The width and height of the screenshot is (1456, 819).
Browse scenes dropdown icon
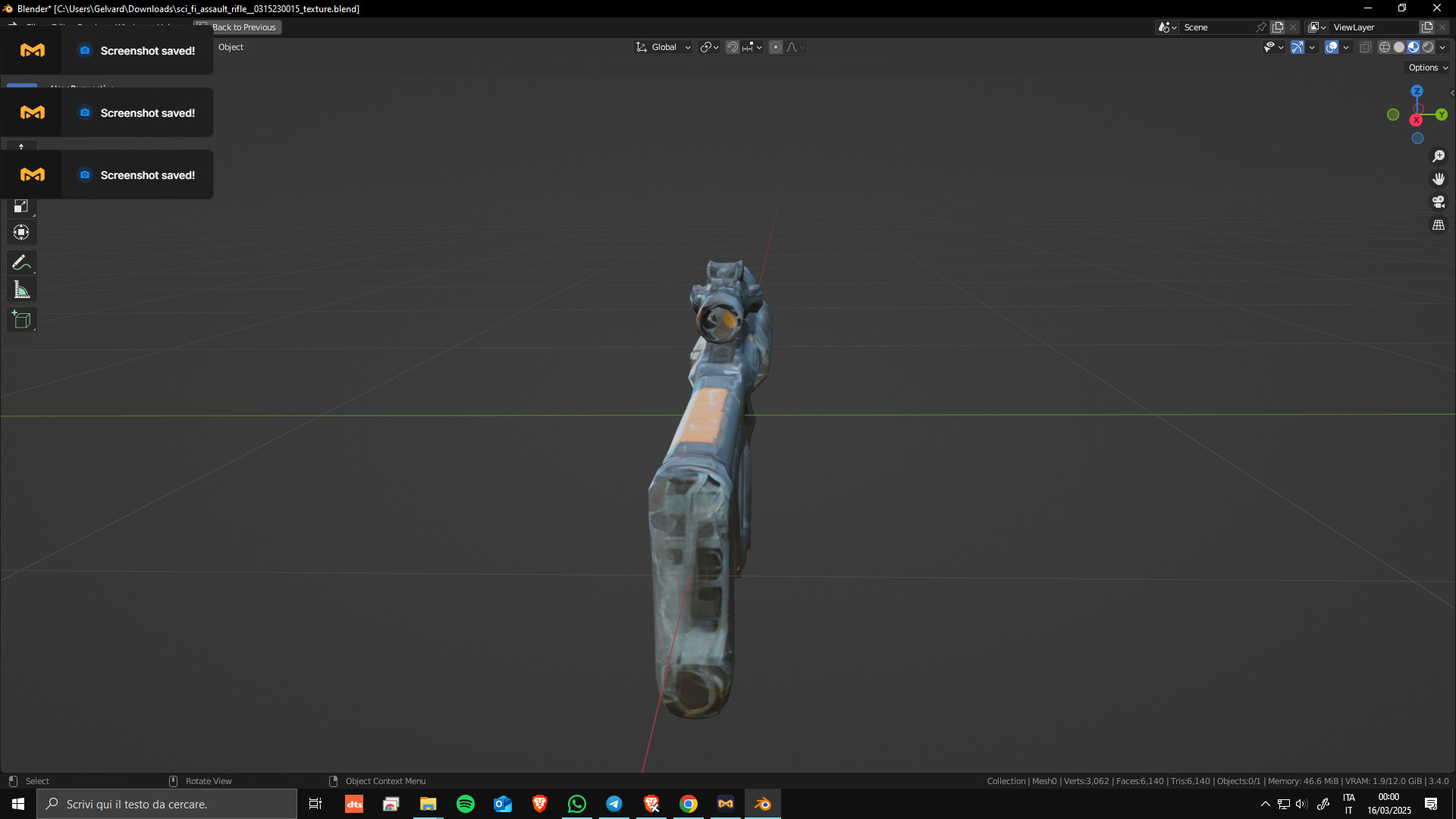[x=1167, y=27]
